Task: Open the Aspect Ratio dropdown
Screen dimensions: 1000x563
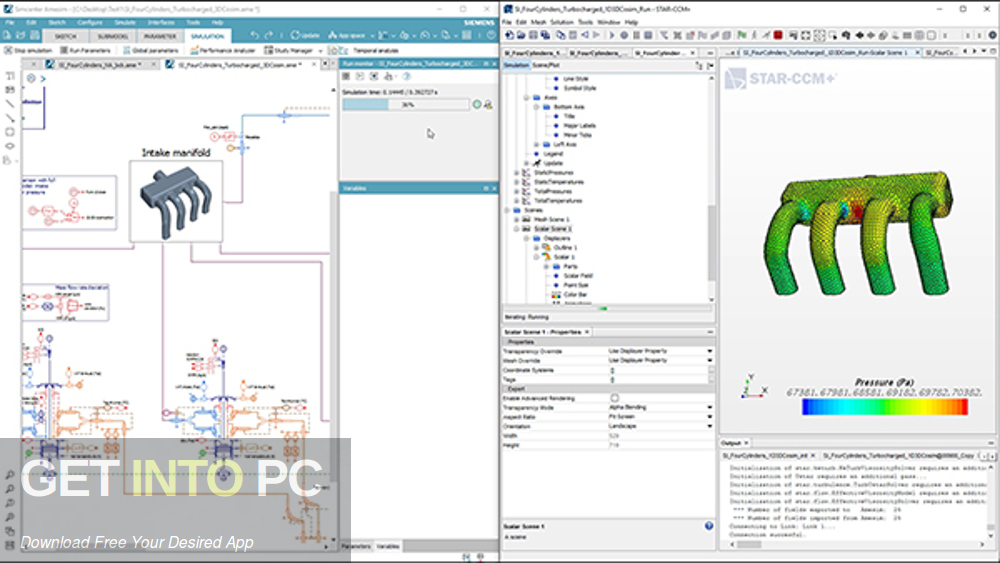Action: coord(709,417)
